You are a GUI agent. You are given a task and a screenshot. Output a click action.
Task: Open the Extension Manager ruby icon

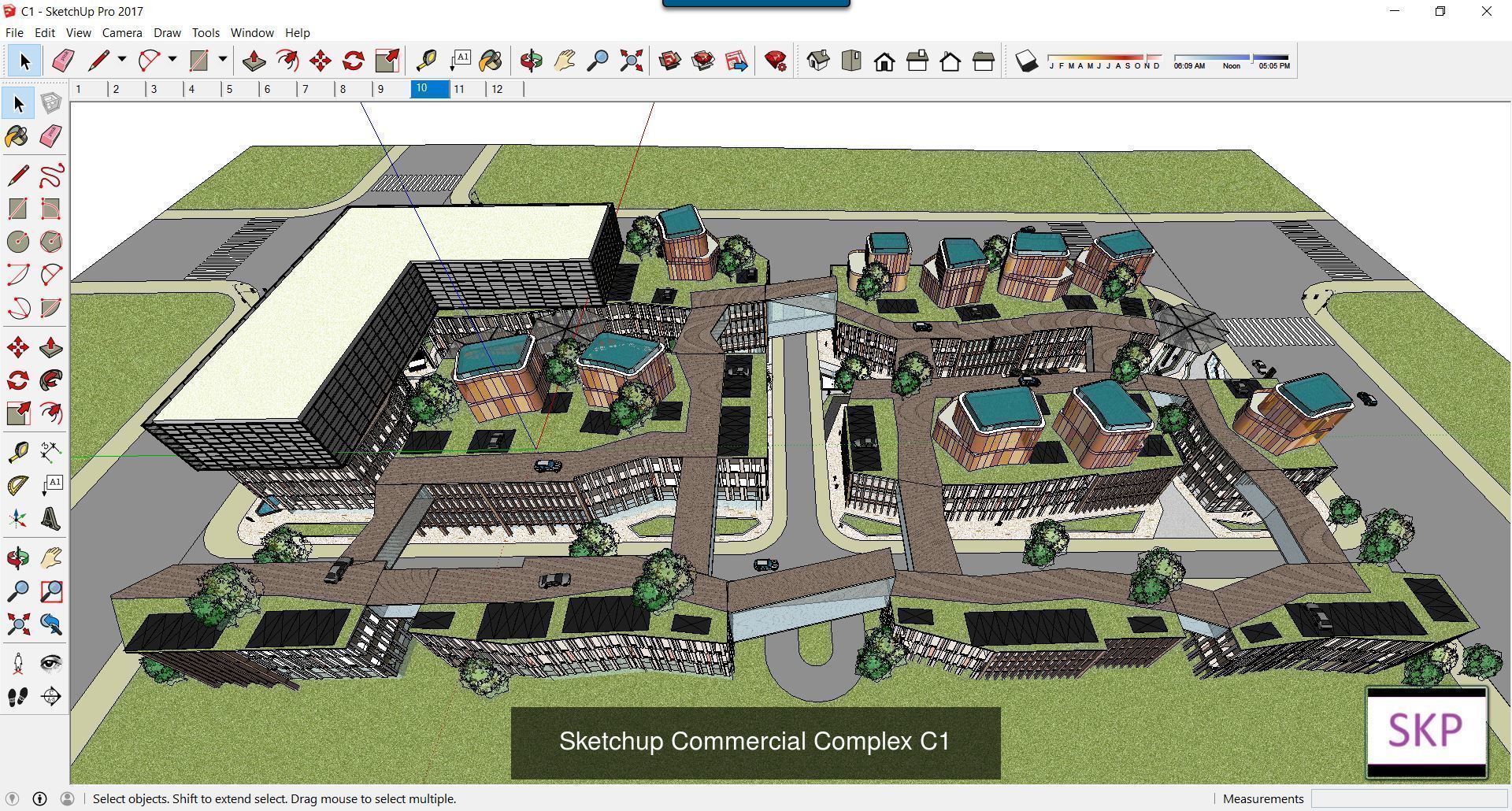776,61
